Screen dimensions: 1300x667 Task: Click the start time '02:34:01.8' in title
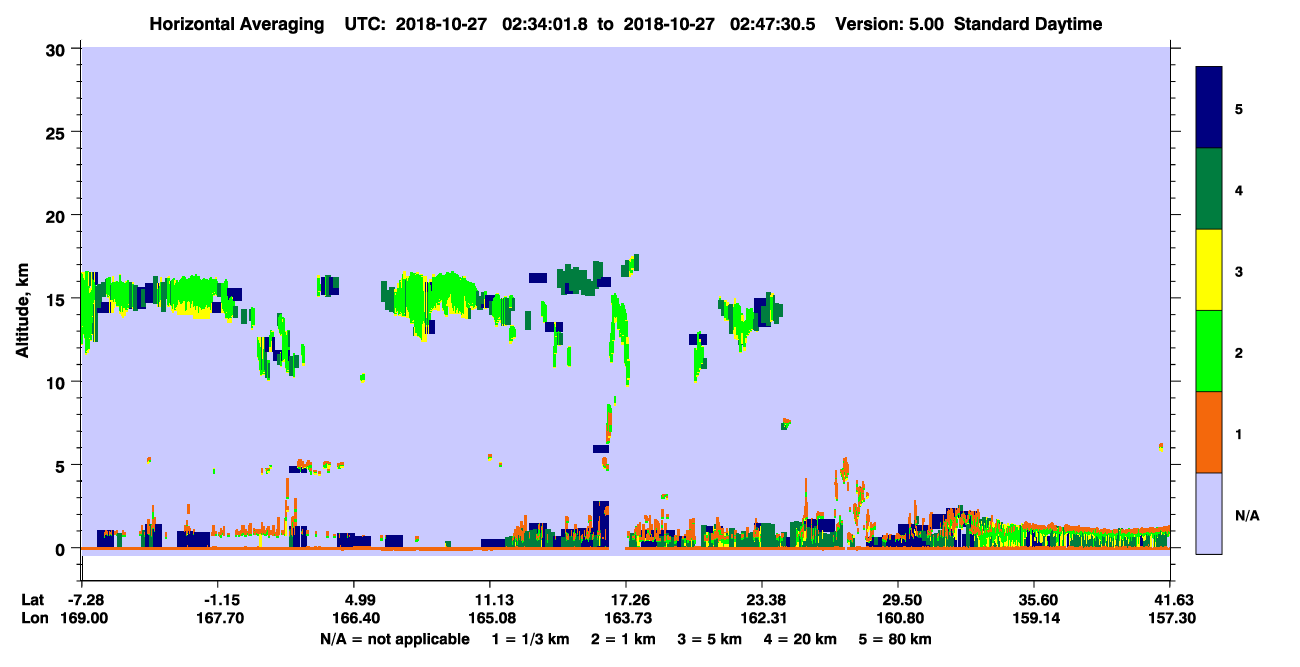pyautogui.click(x=545, y=24)
